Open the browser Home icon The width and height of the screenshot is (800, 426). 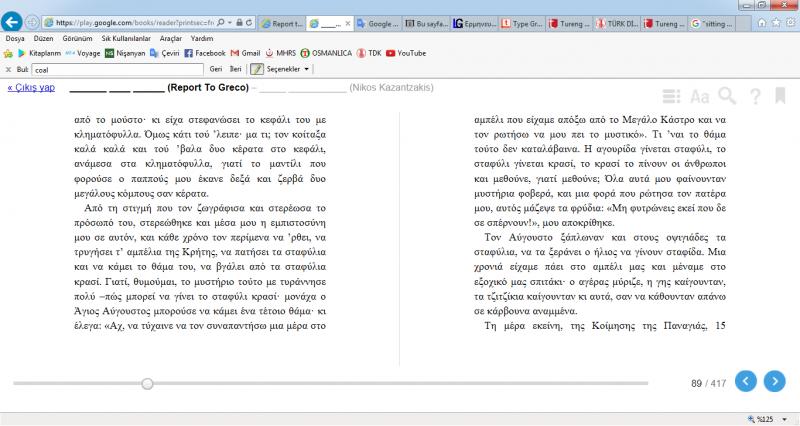762,23
